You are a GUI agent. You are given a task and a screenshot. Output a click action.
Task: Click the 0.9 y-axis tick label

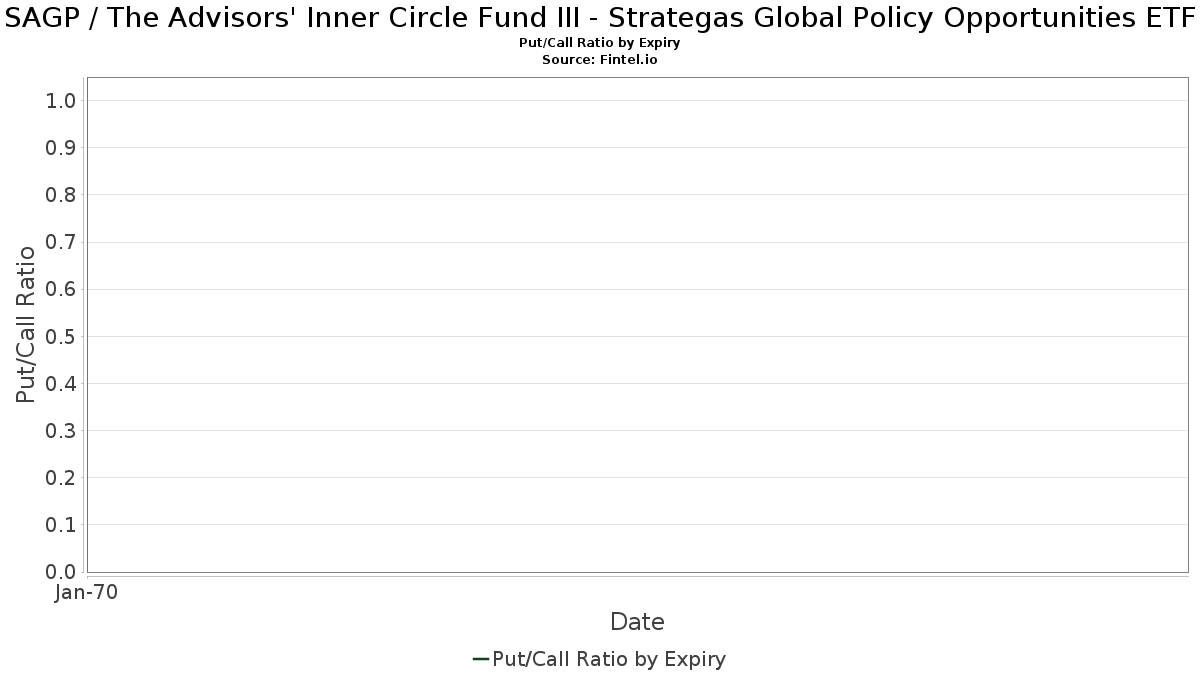tap(62, 148)
